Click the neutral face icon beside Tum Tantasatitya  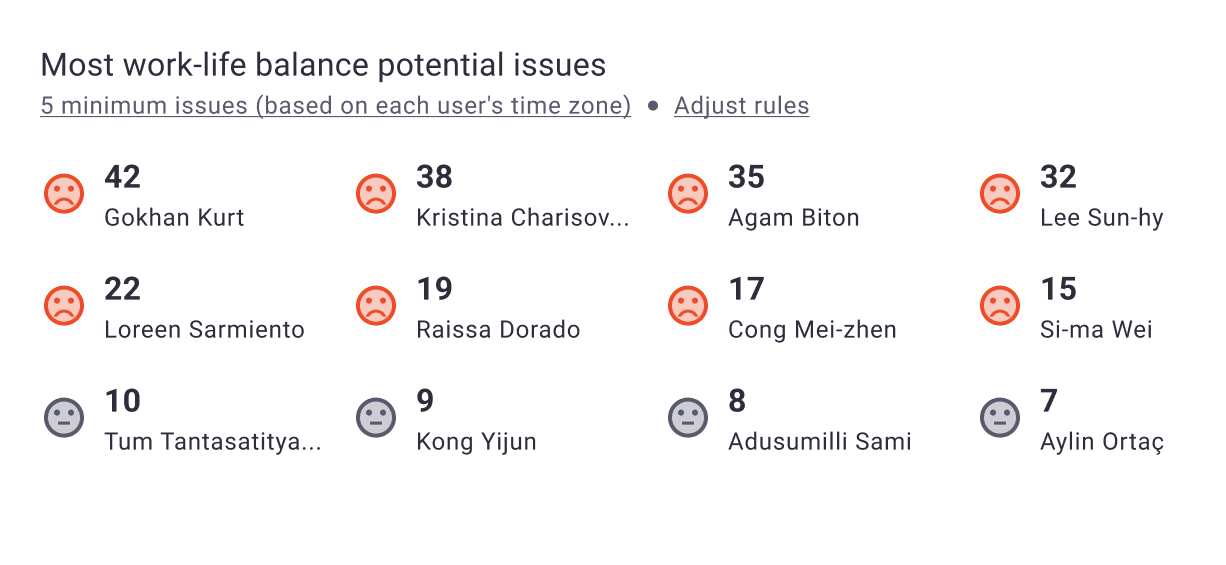64,417
